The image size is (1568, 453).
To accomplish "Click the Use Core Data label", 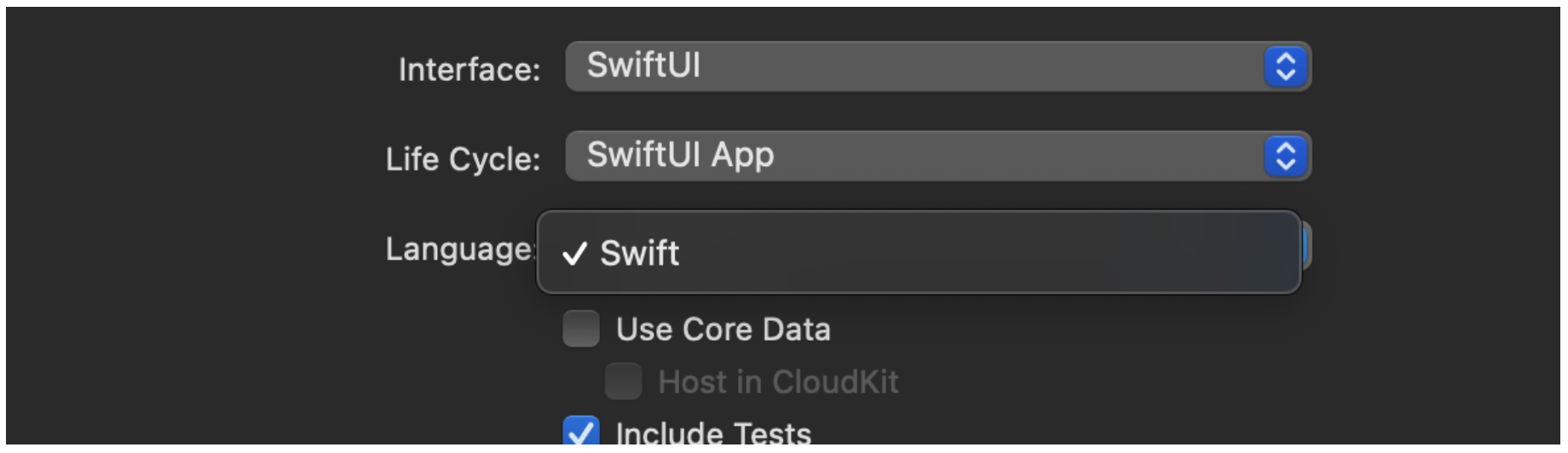I will pyautogui.click(x=723, y=330).
